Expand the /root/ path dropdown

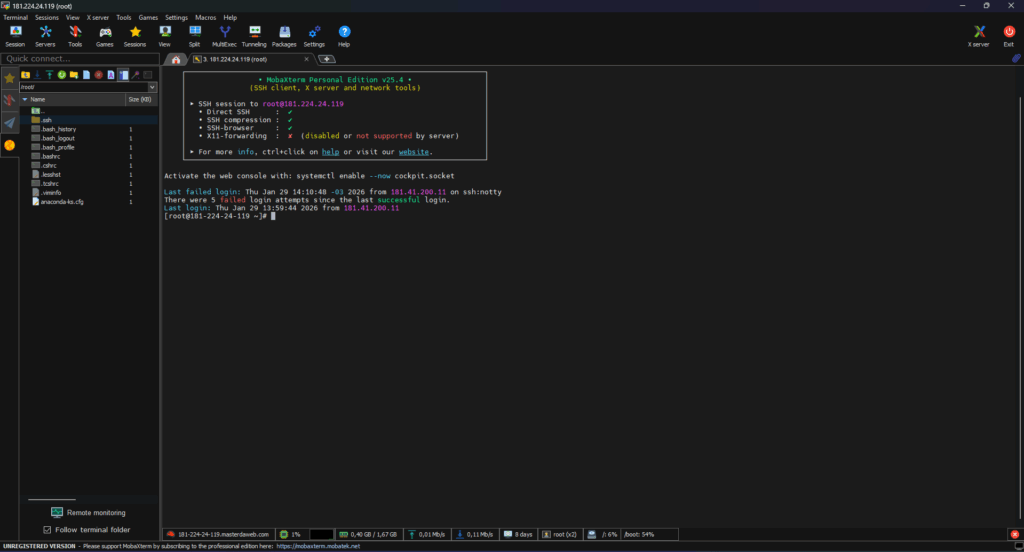pos(152,87)
